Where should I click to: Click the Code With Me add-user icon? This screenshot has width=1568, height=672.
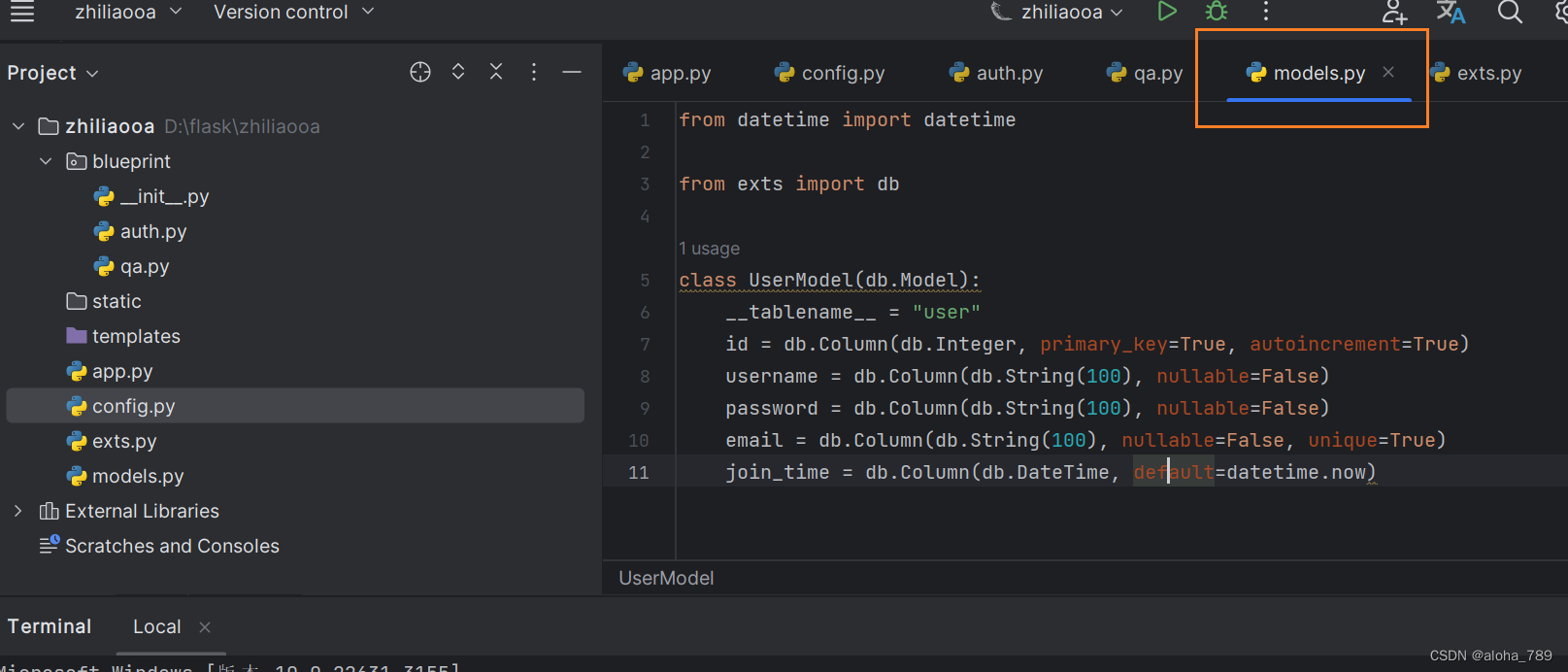[1394, 12]
